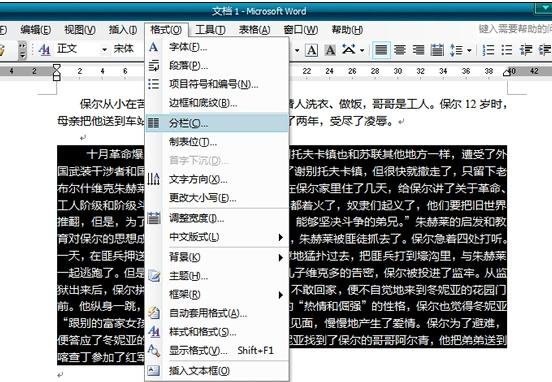Image resolution: width=552 pixels, height=382 pixels.
Task: Click the numbered list icon
Action: tap(488, 50)
